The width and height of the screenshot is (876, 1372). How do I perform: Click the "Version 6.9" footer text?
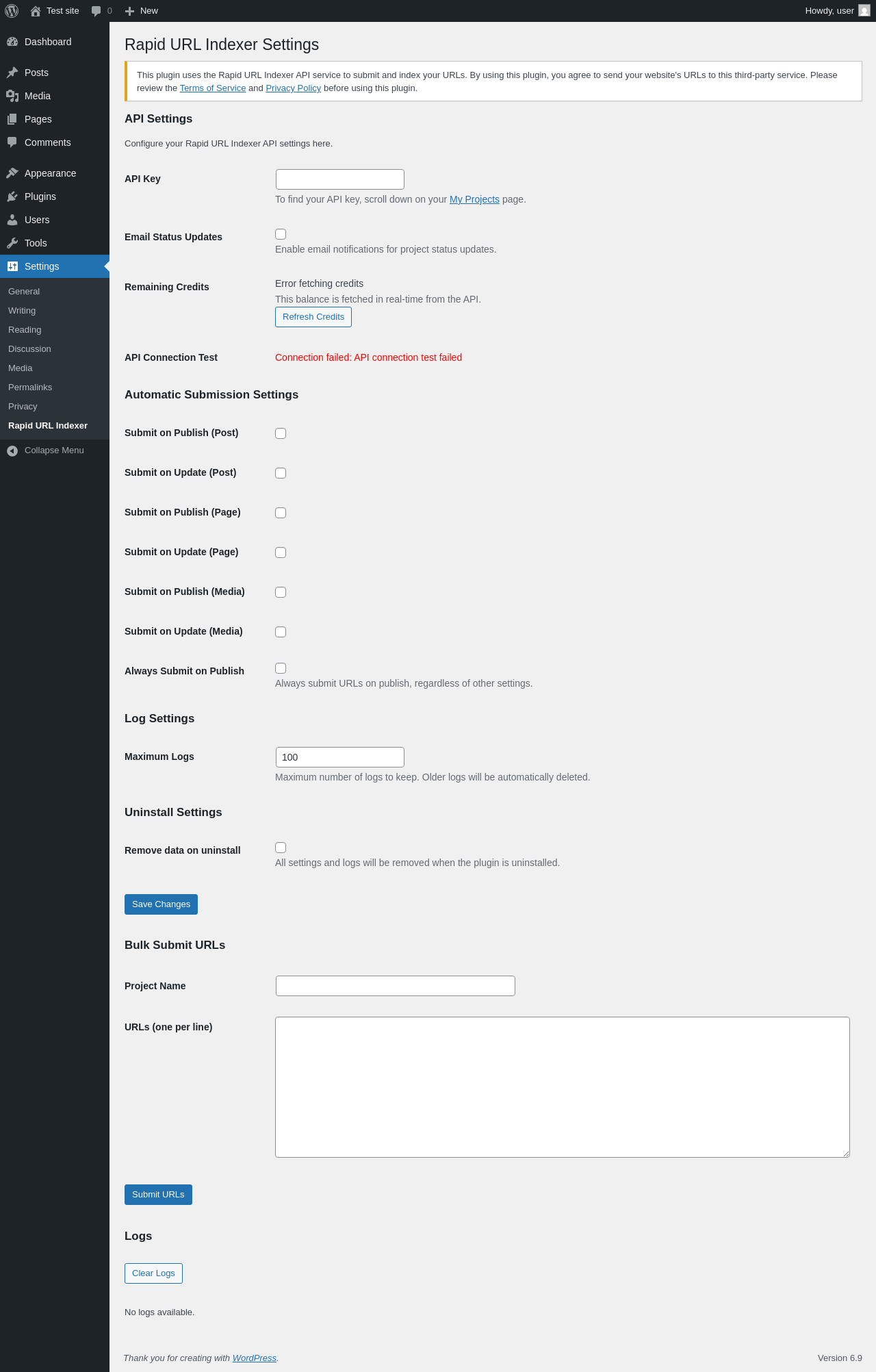[x=840, y=1358]
